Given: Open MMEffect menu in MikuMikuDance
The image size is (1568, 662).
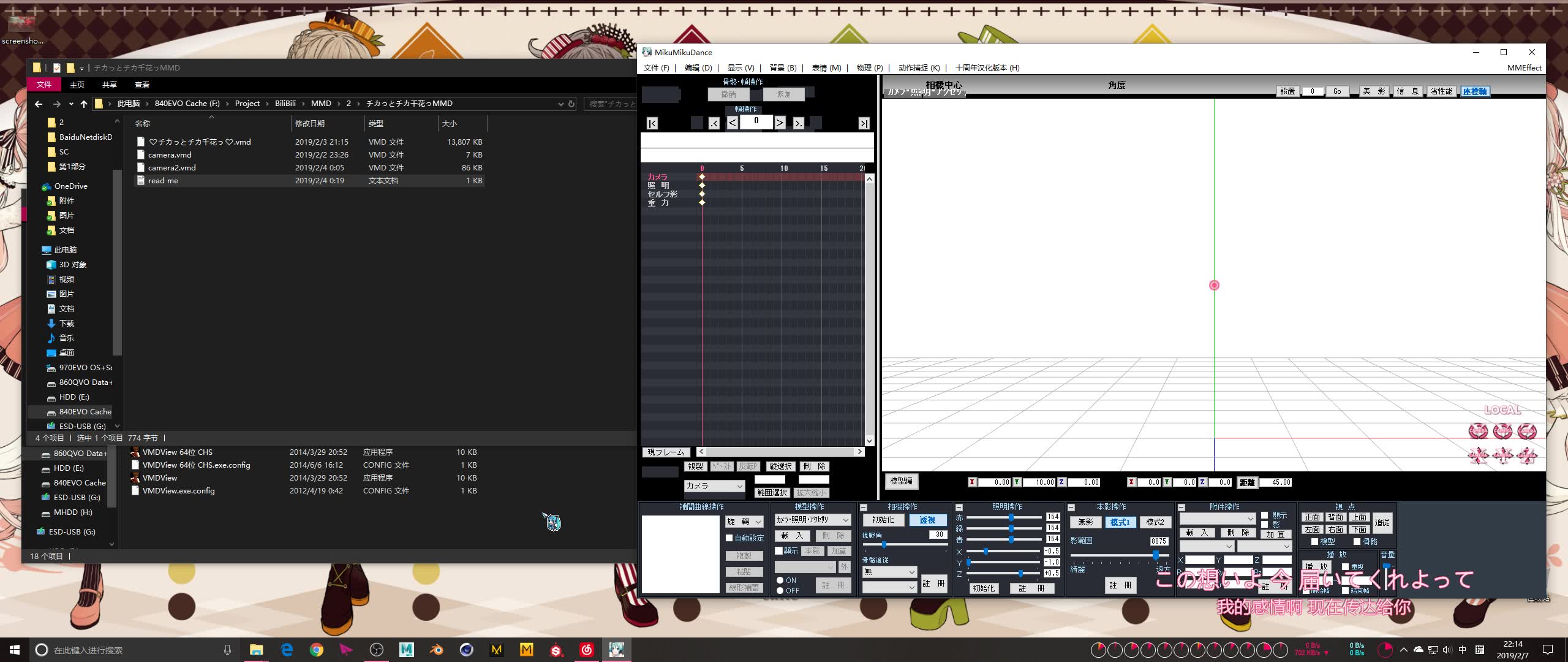Looking at the screenshot, I should point(1524,67).
